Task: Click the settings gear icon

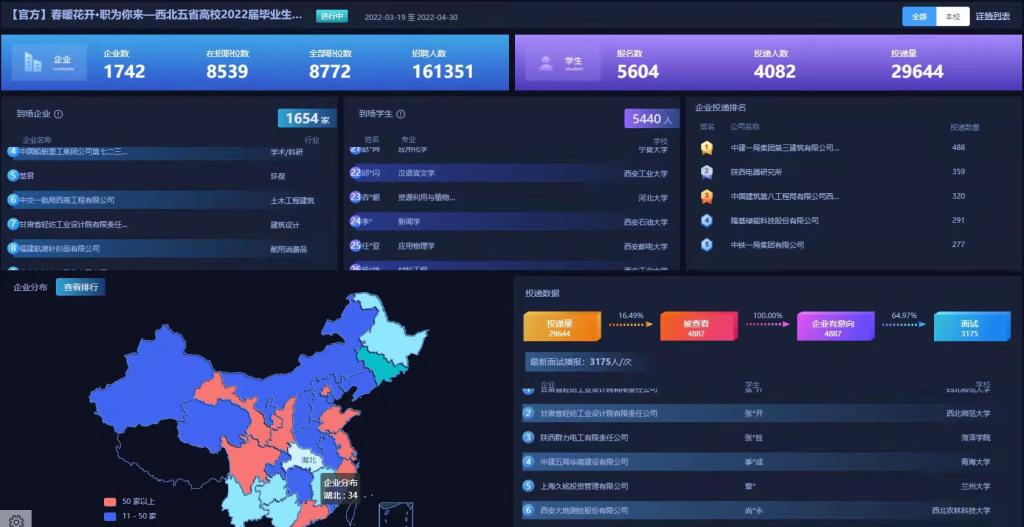Action: tap(16, 520)
